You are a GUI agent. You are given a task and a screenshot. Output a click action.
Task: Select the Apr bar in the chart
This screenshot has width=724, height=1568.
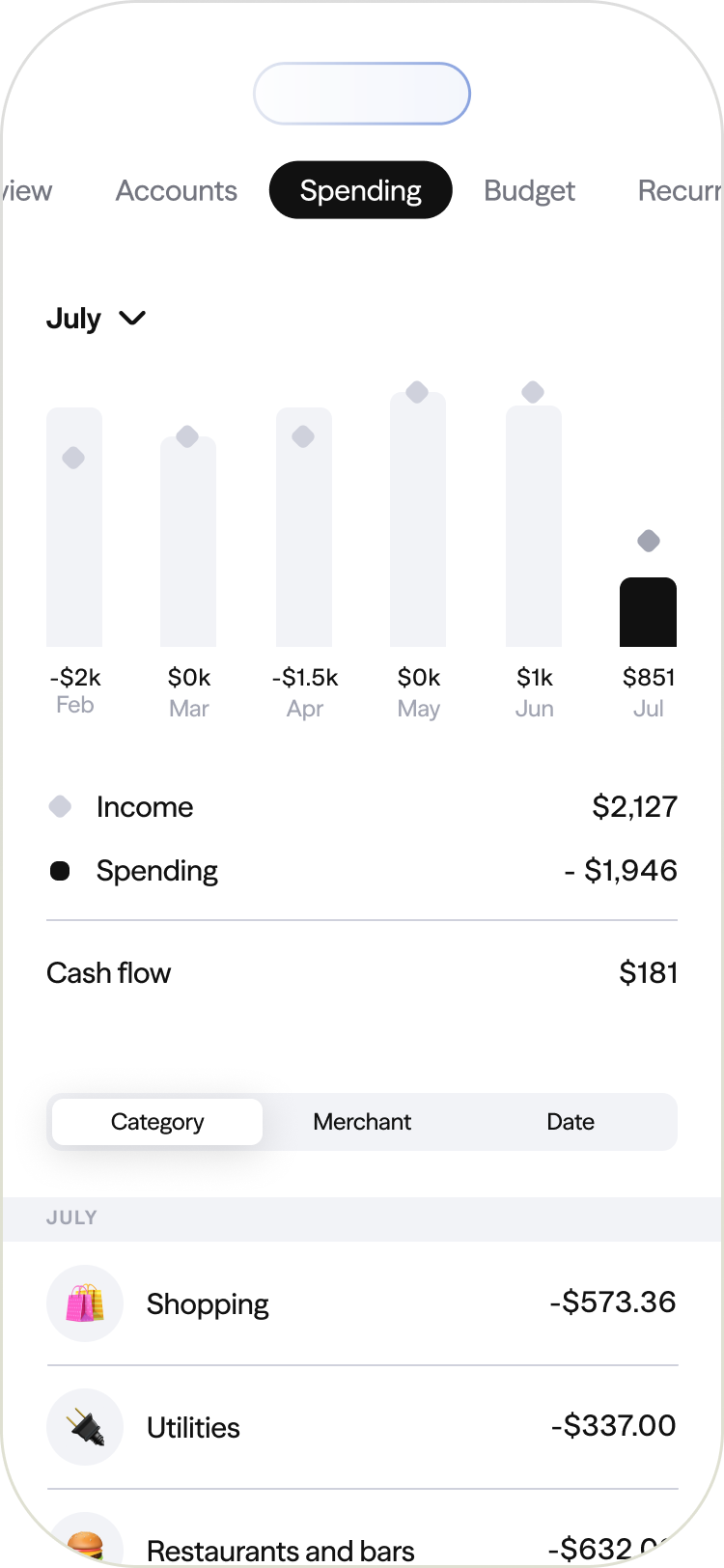tap(304, 541)
